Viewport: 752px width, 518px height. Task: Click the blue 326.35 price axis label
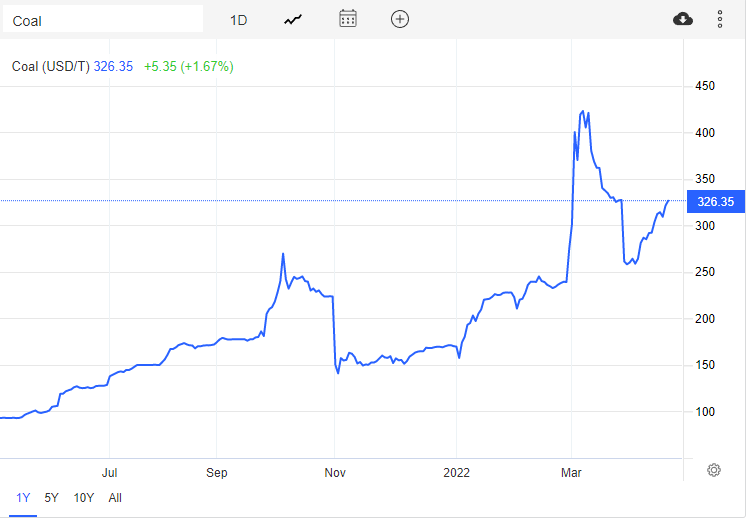pyautogui.click(x=715, y=201)
